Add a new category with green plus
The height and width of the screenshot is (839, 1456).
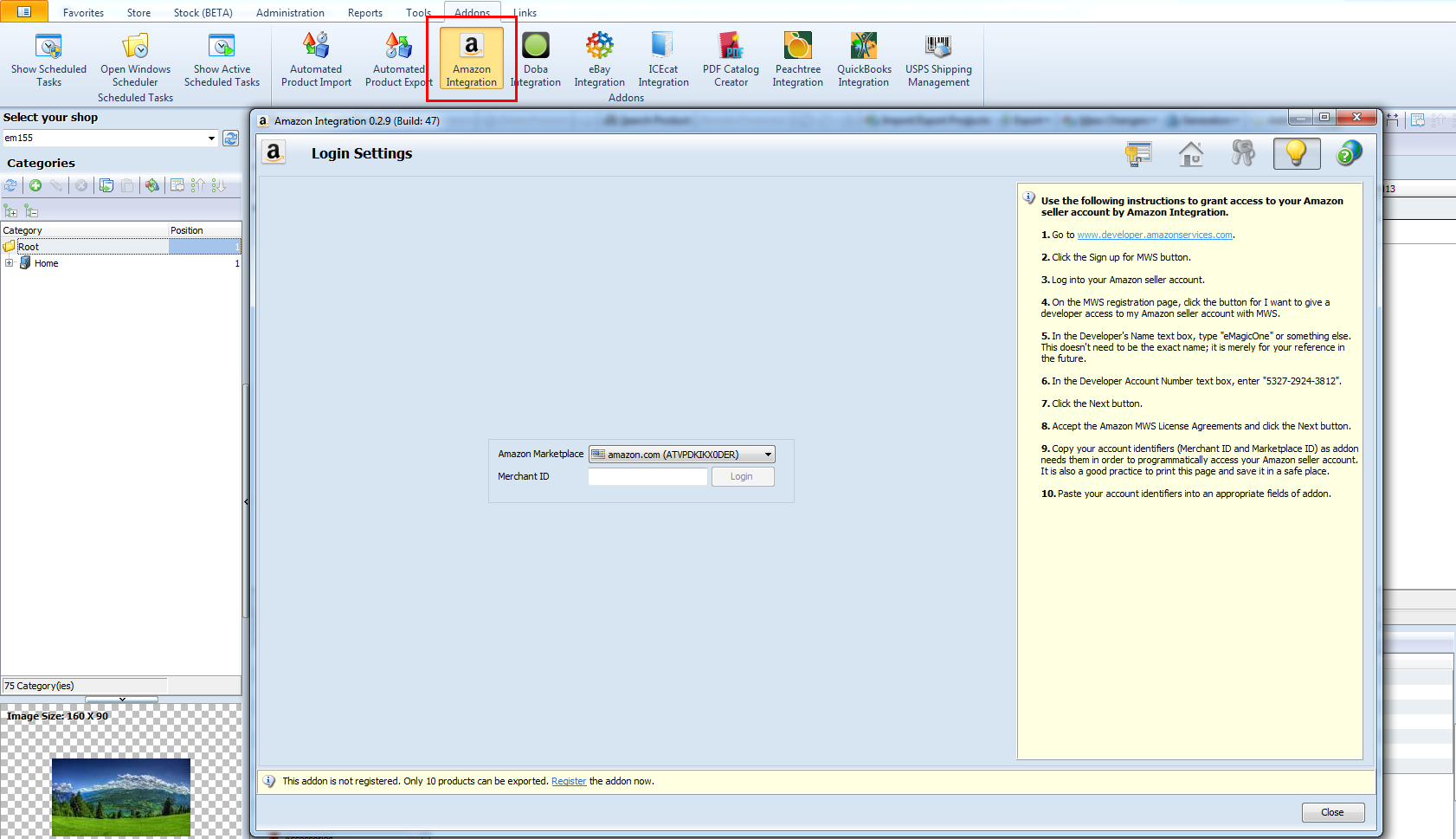tap(35, 185)
